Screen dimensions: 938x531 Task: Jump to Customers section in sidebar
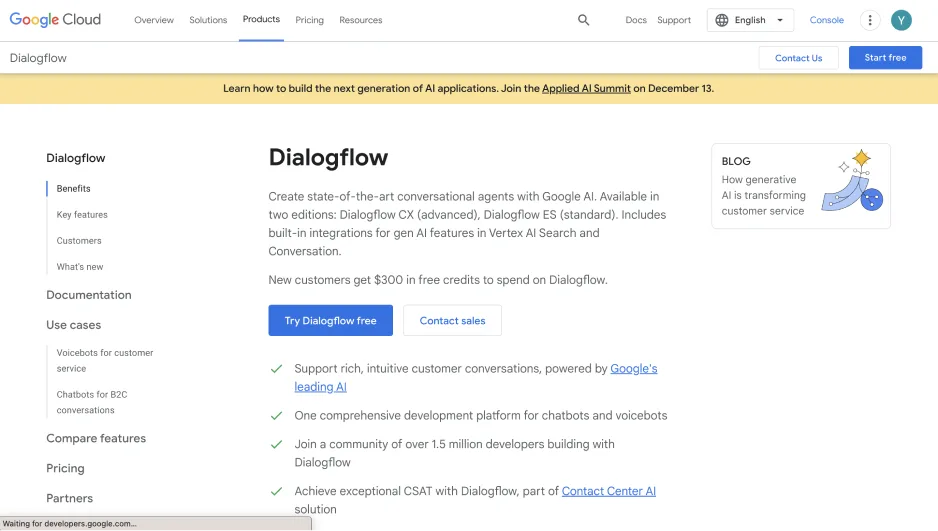pyautogui.click(x=79, y=241)
